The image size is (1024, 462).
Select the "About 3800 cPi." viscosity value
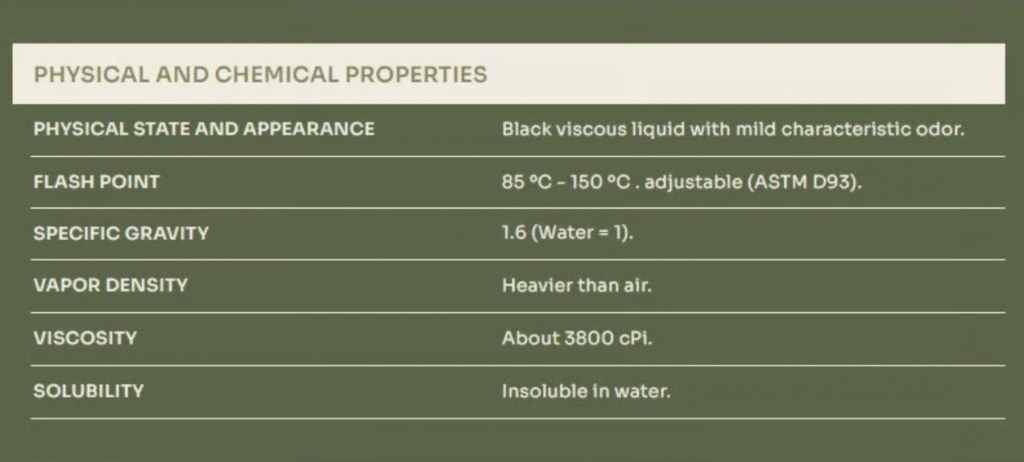tap(577, 338)
